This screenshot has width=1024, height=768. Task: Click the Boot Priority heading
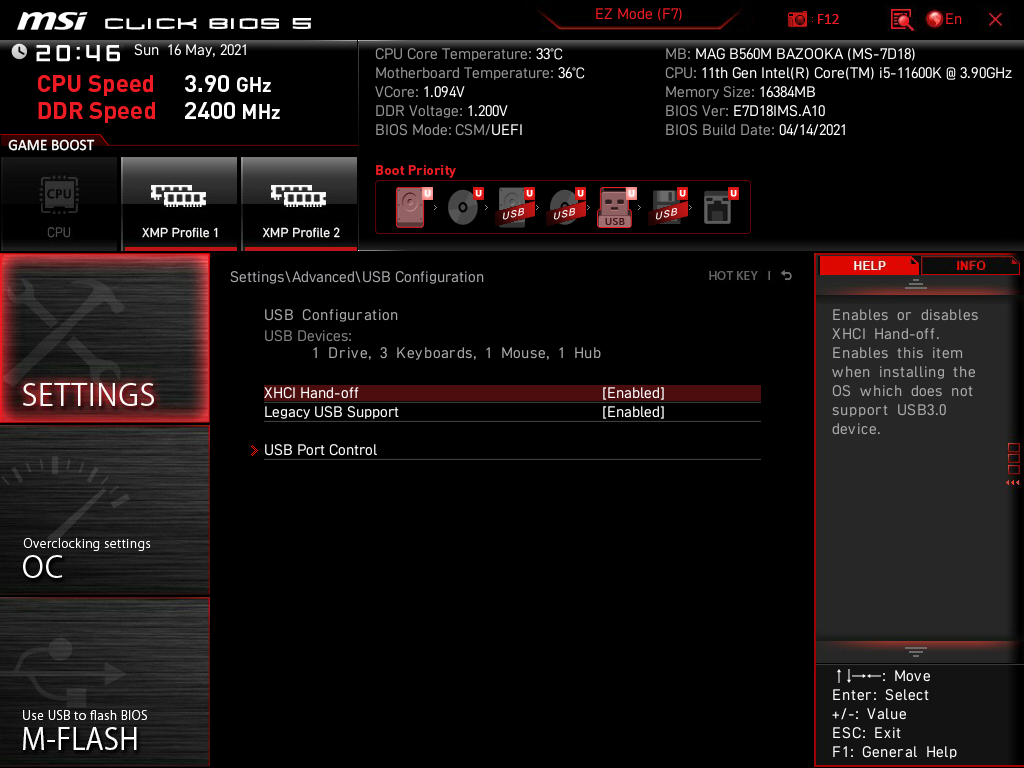pos(415,170)
